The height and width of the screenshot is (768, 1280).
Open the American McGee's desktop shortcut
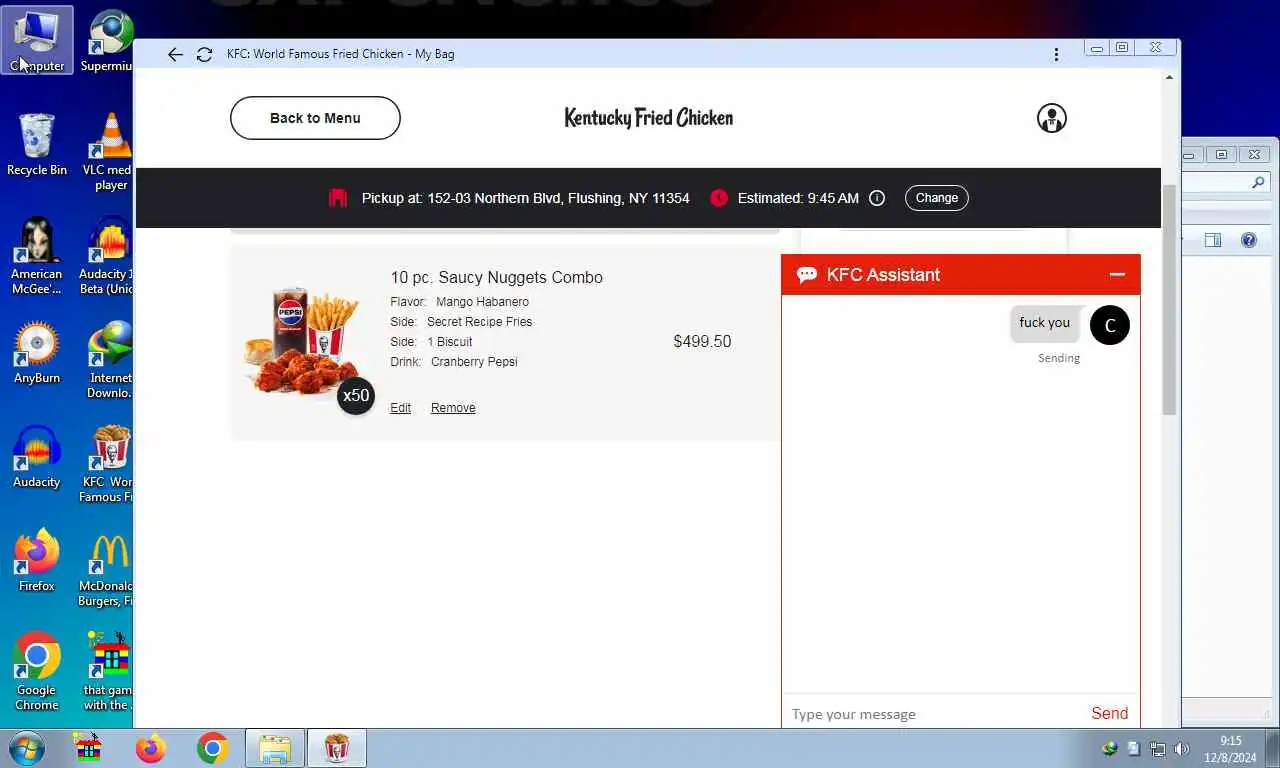37,256
